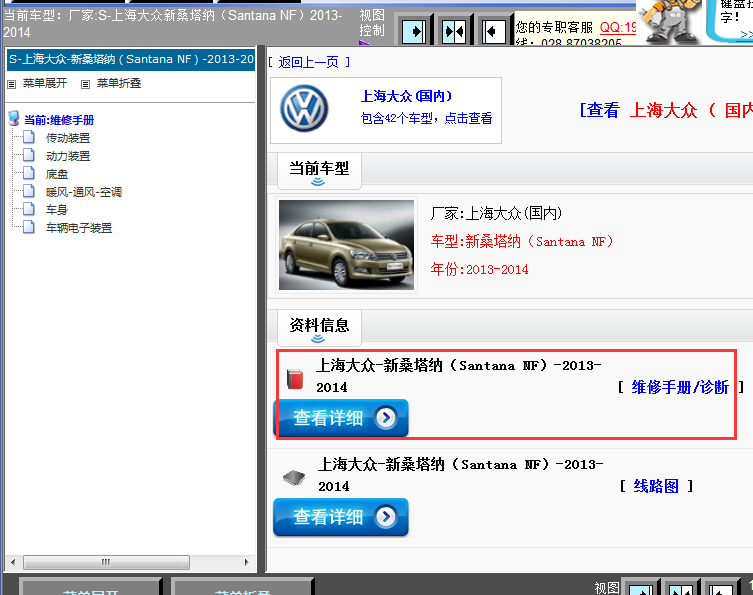Open the 维修手册/诊断 link
Screen dimensions: 753x595
click(680, 387)
